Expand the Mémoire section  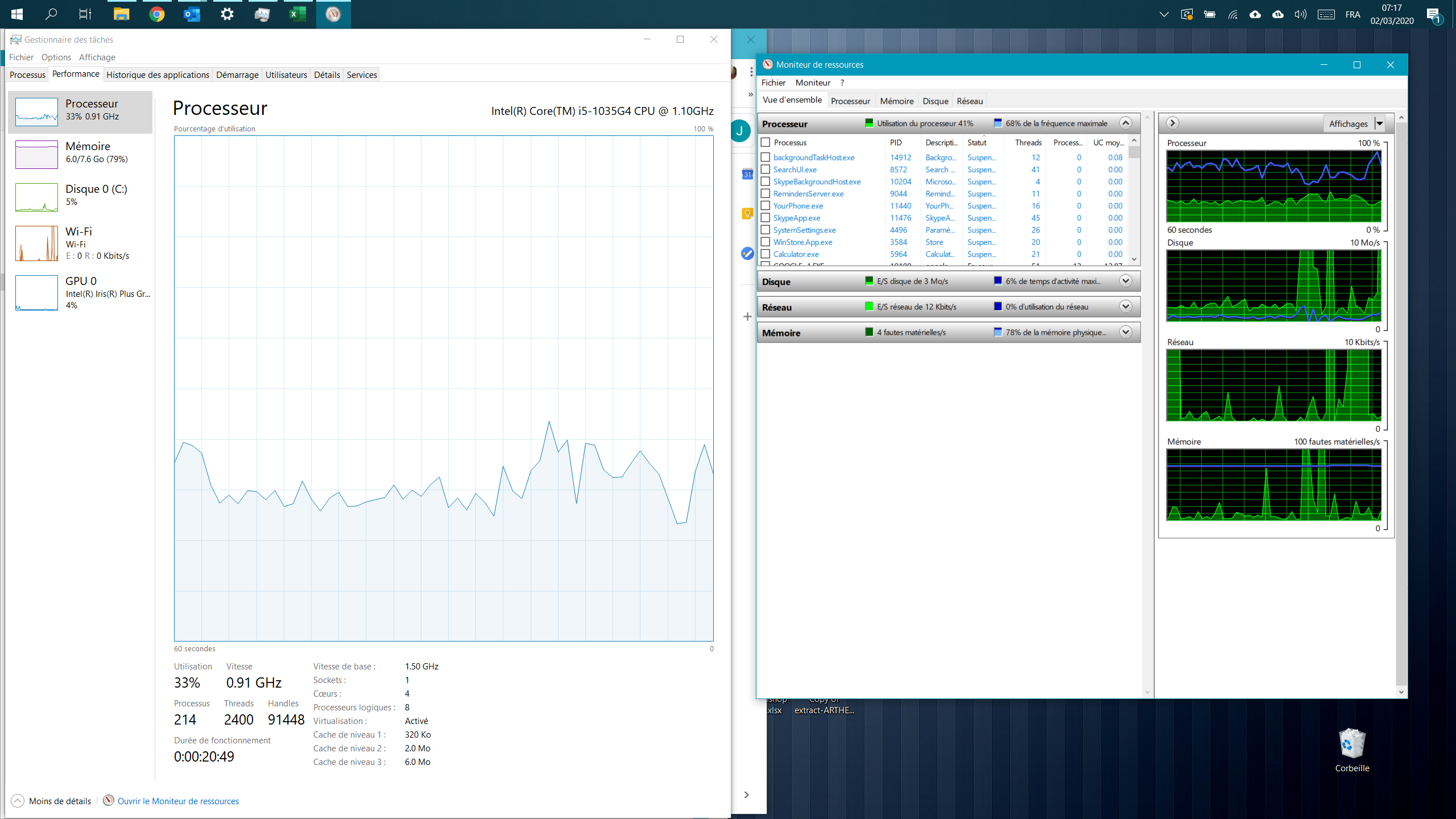click(x=1125, y=332)
